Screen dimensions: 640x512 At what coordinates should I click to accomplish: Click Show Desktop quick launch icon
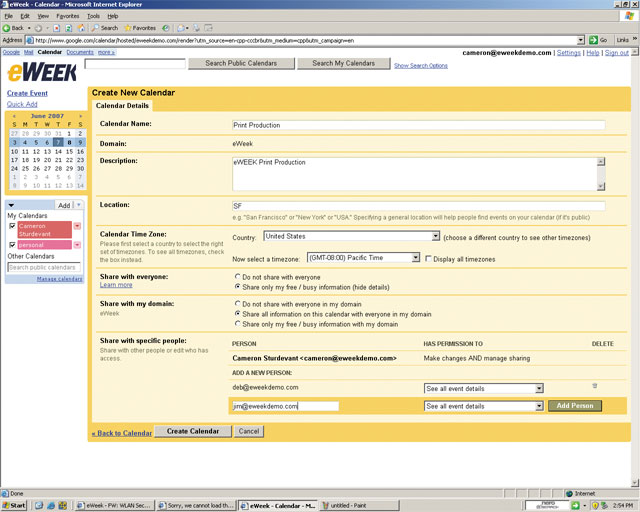tap(39, 505)
